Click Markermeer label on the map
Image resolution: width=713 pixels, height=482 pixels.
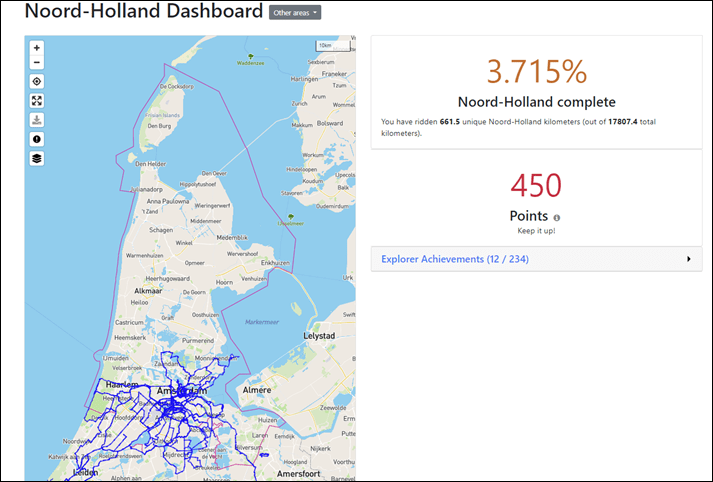click(x=262, y=322)
